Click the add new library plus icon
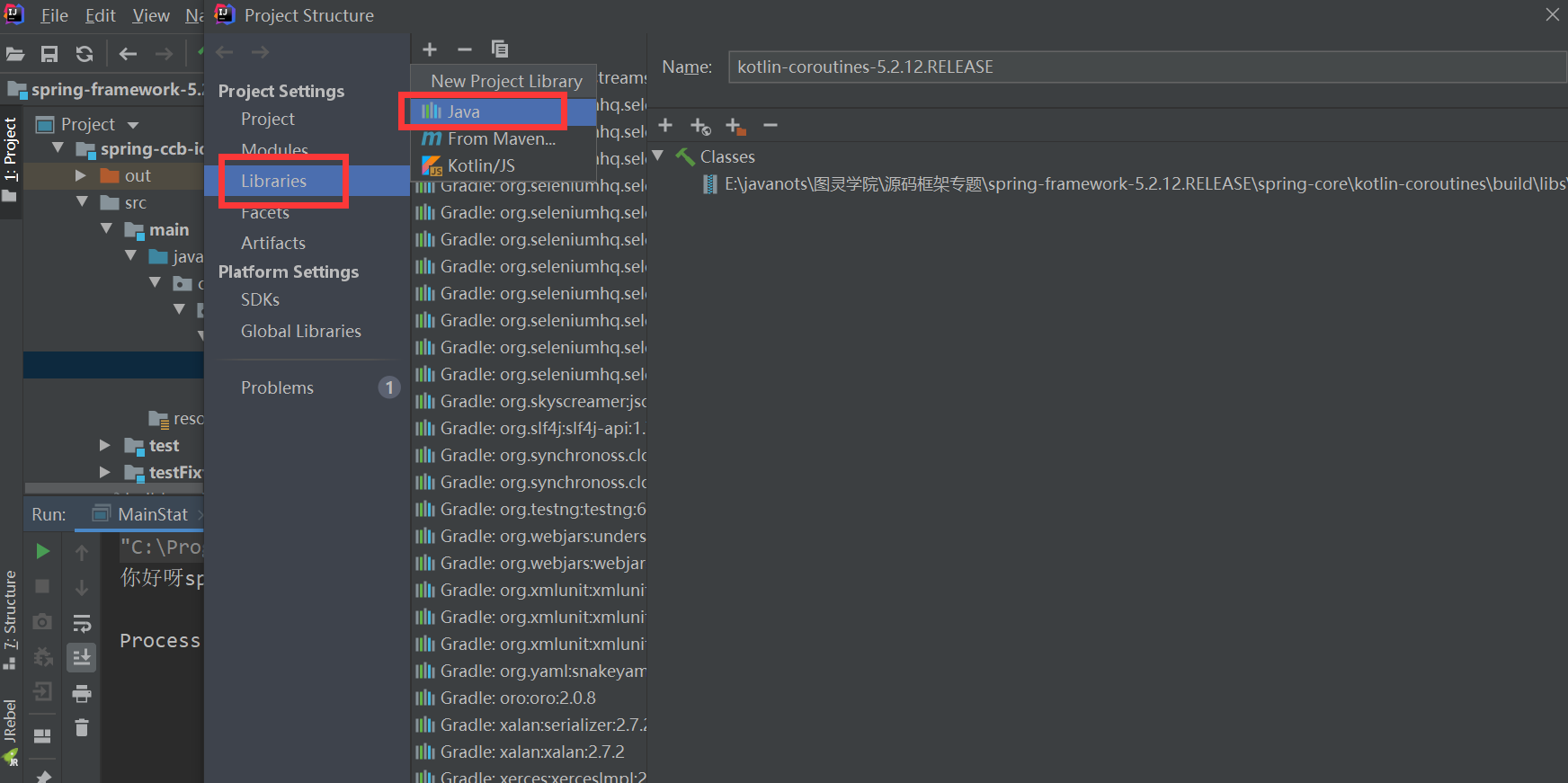 pos(430,49)
